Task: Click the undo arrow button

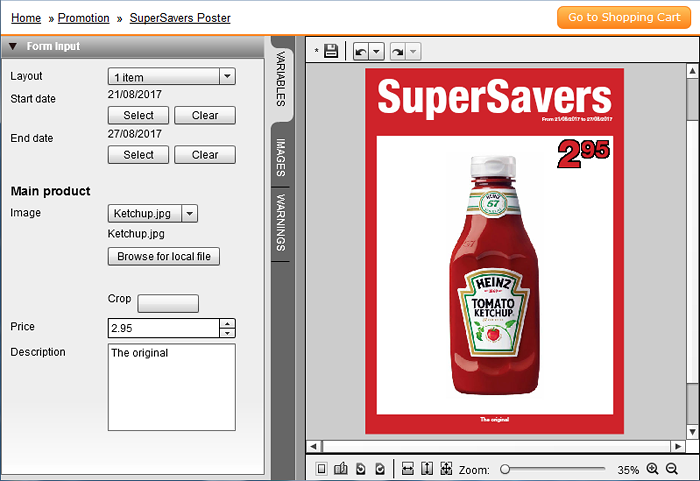Action: (361, 52)
